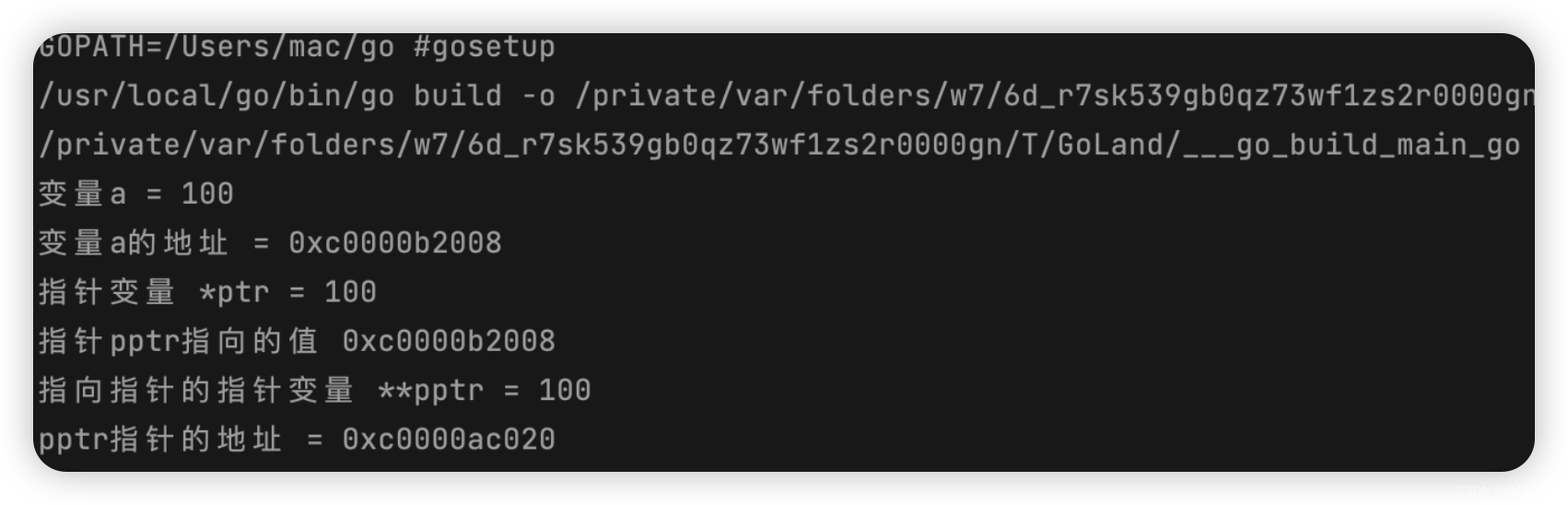Click the ___go_build_main_go executable name
Image resolution: width=1568 pixels, height=505 pixels.
[x=1352, y=146]
